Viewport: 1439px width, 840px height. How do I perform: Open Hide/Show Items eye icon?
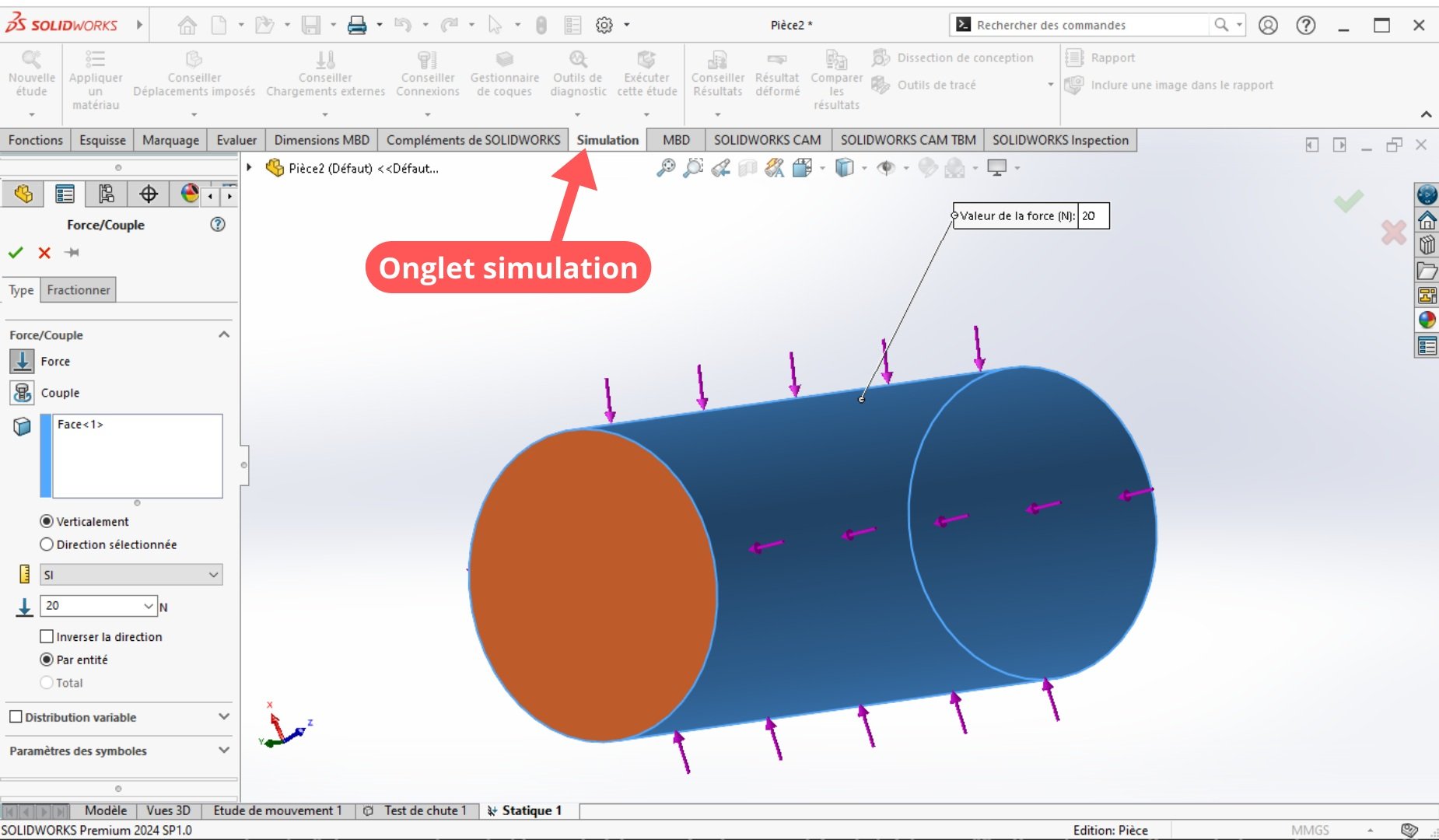tap(885, 168)
